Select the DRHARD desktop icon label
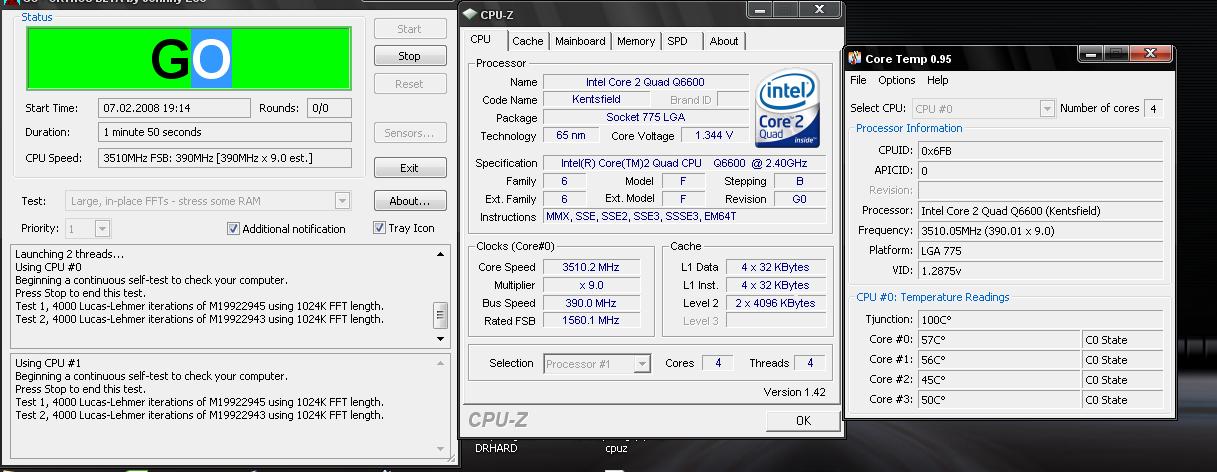1217x472 pixels. click(495, 448)
